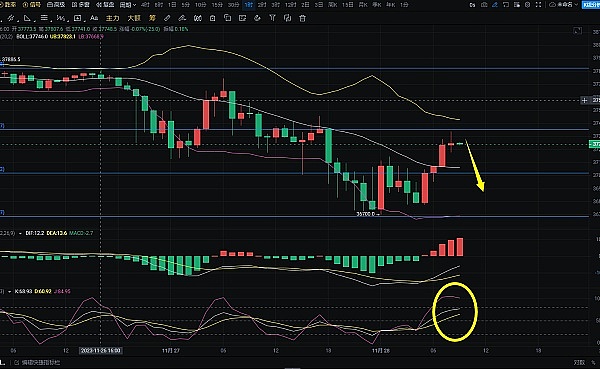The height and width of the screenshot is (369, 600).
Task: Click the Ds icon in top bar
Action: click(x=473, y=5)
